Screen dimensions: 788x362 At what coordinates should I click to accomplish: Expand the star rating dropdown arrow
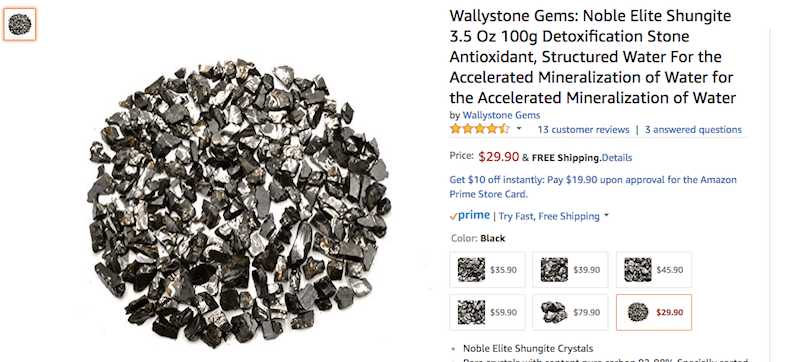click(519, 129)
